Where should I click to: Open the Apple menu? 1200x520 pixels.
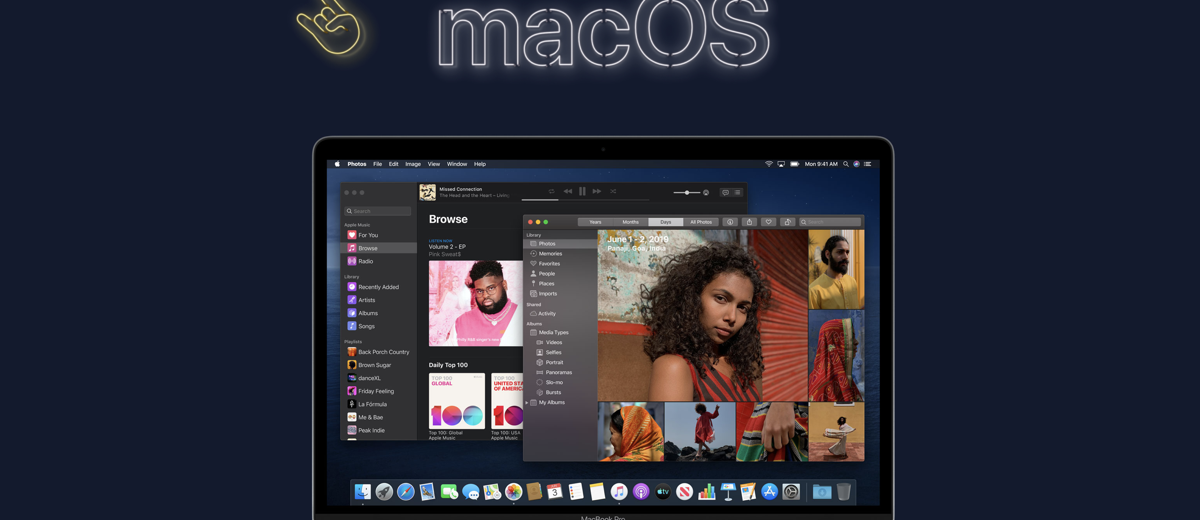click(x=337, y=164)
